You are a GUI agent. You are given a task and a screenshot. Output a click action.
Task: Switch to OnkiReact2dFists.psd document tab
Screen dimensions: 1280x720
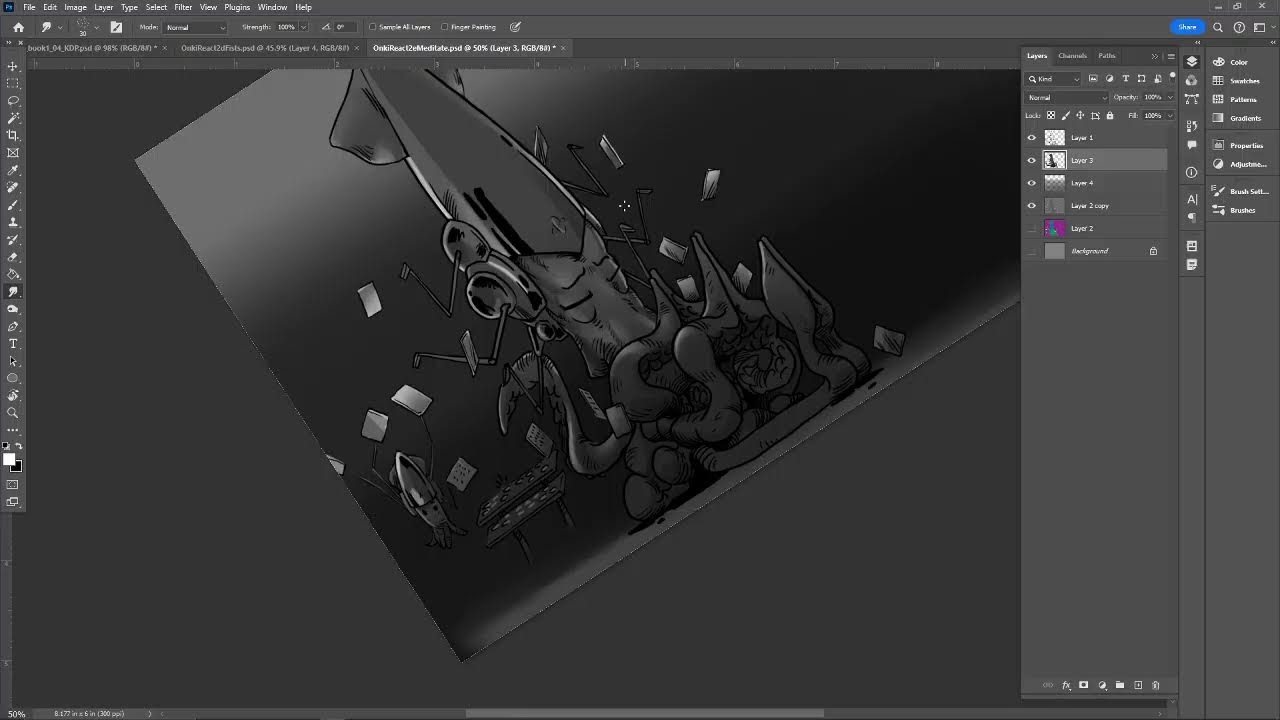pyautogui.click(x=265, y=48)
